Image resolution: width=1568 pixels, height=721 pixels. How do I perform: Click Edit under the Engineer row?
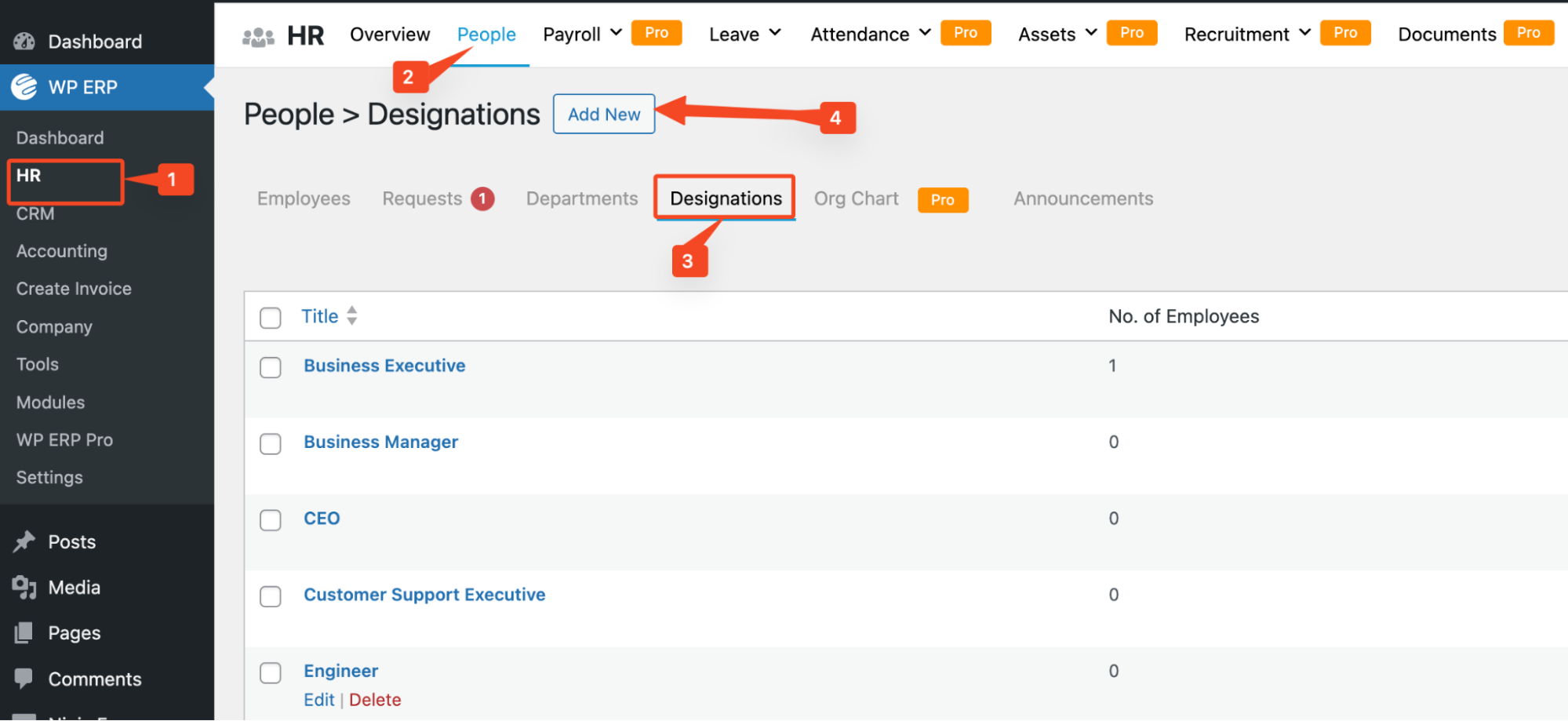(319, 700)
